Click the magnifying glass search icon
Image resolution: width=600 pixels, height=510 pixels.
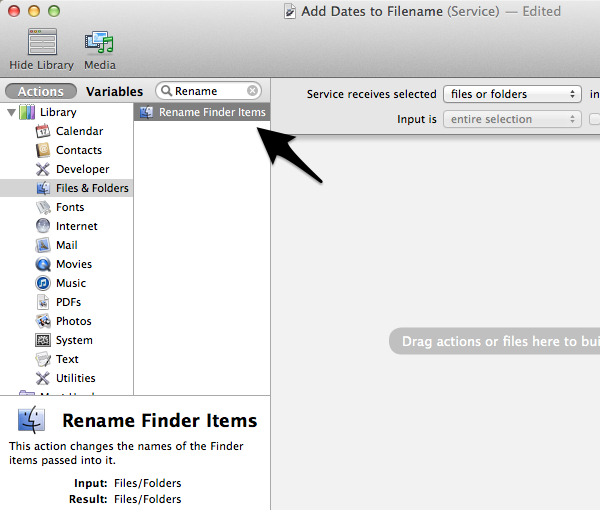[166, 91]
